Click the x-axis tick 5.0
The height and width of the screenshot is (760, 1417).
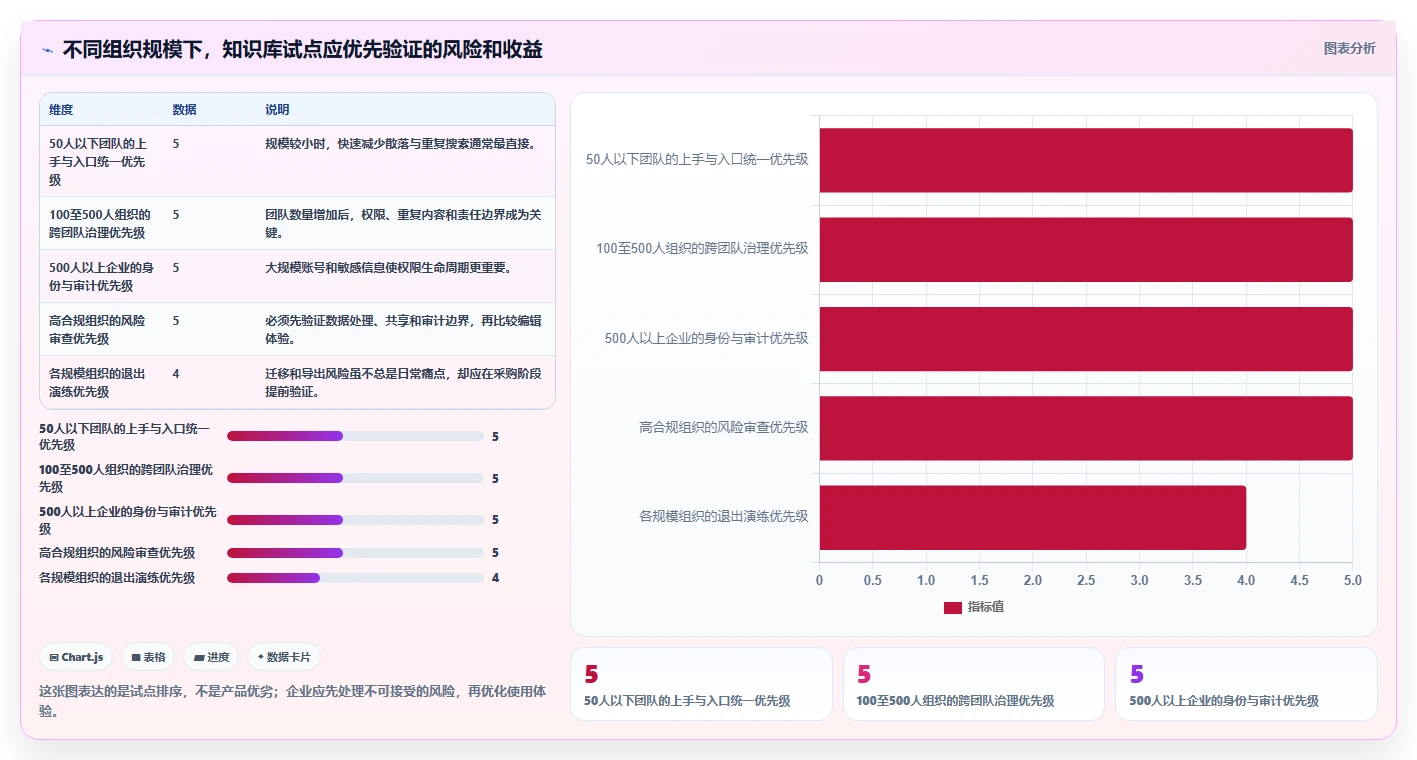coord(1353,580)
